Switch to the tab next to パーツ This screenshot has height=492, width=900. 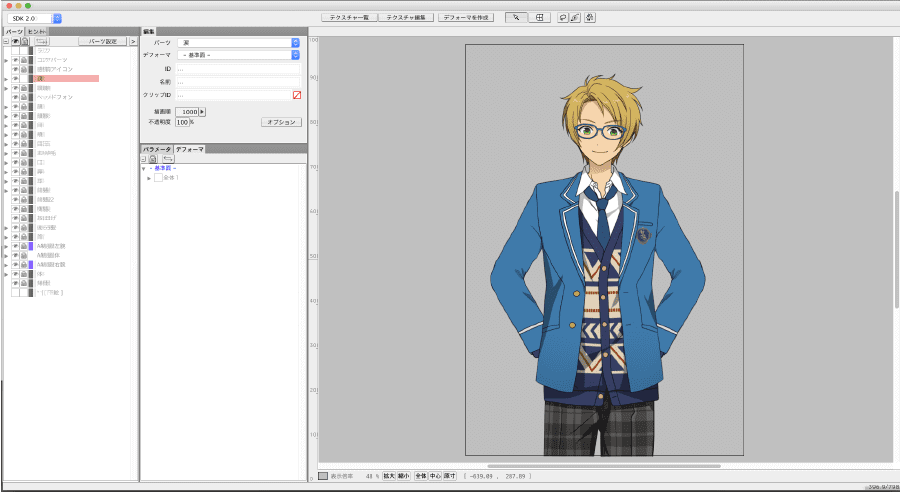[37, 31]
